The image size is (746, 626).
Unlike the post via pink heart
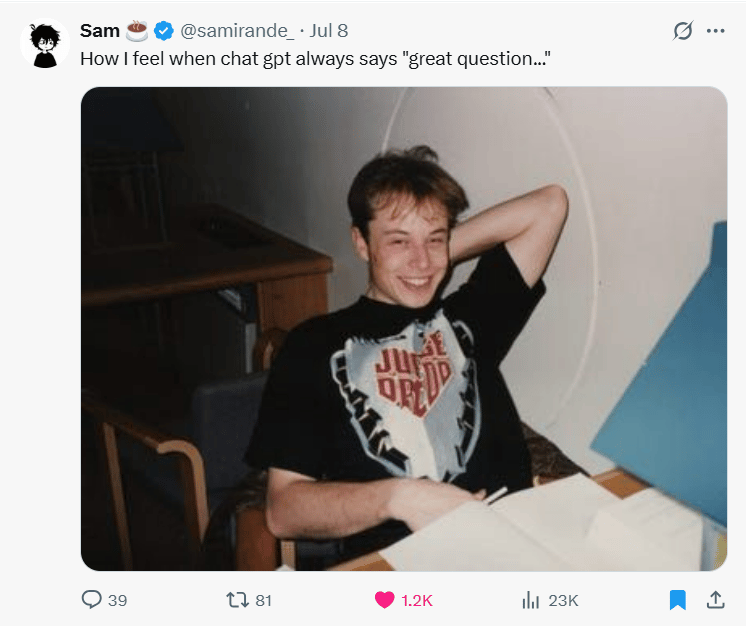pyautogui.click(x=384, y=600)
